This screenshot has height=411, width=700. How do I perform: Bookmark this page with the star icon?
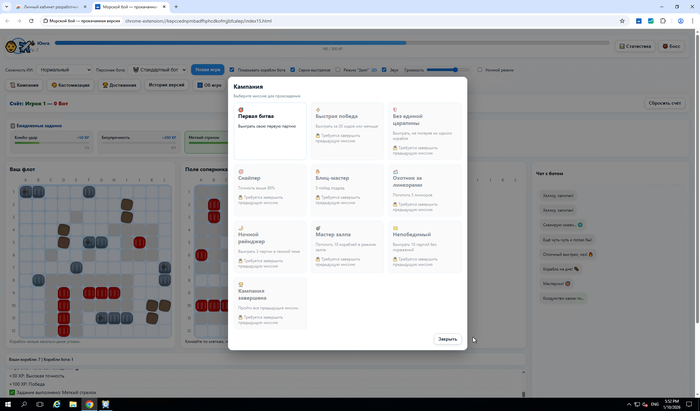pos(622,20)
